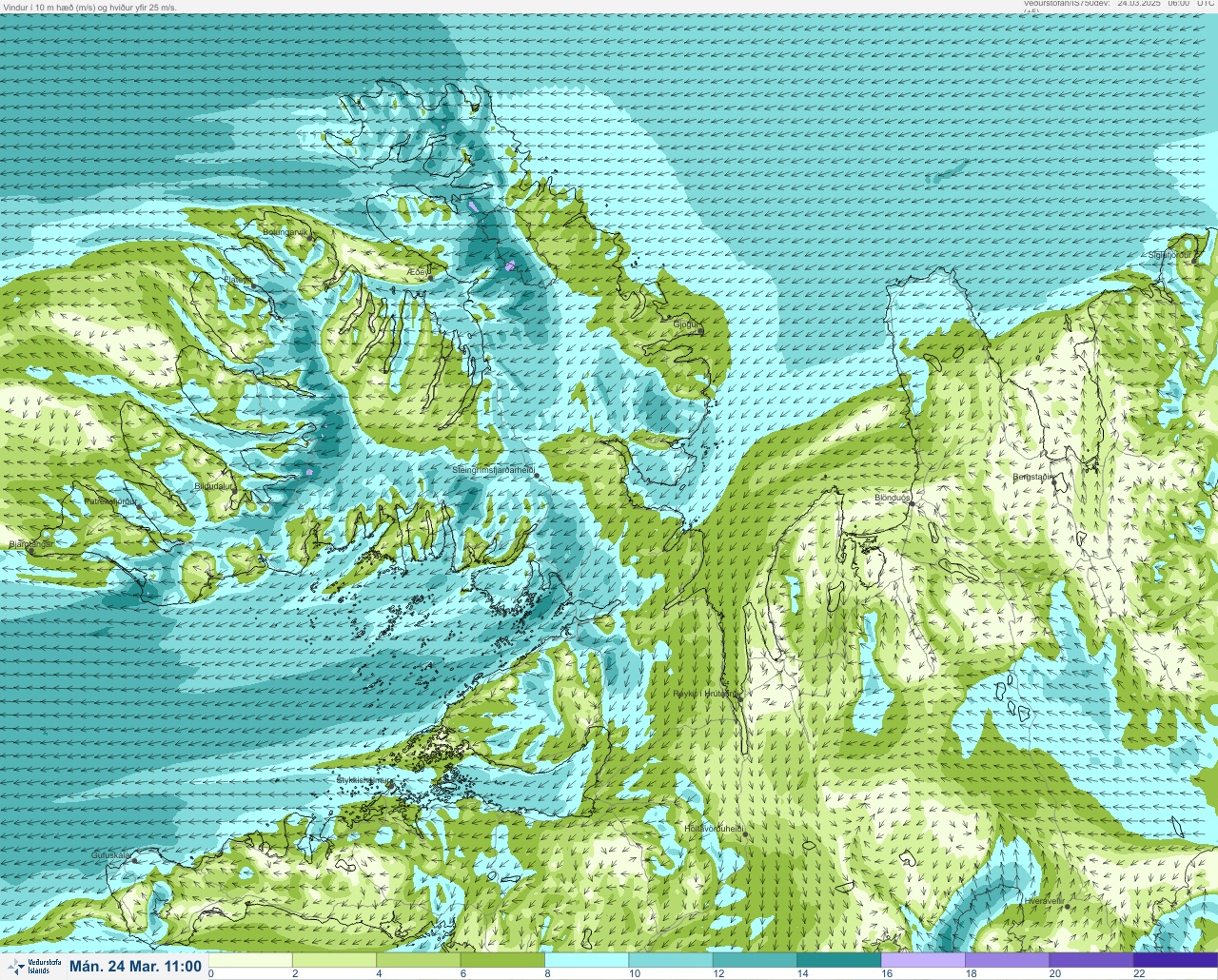
Task: Select the 10–12 m/s turquoise legend swatch
Action: [670, 960]
